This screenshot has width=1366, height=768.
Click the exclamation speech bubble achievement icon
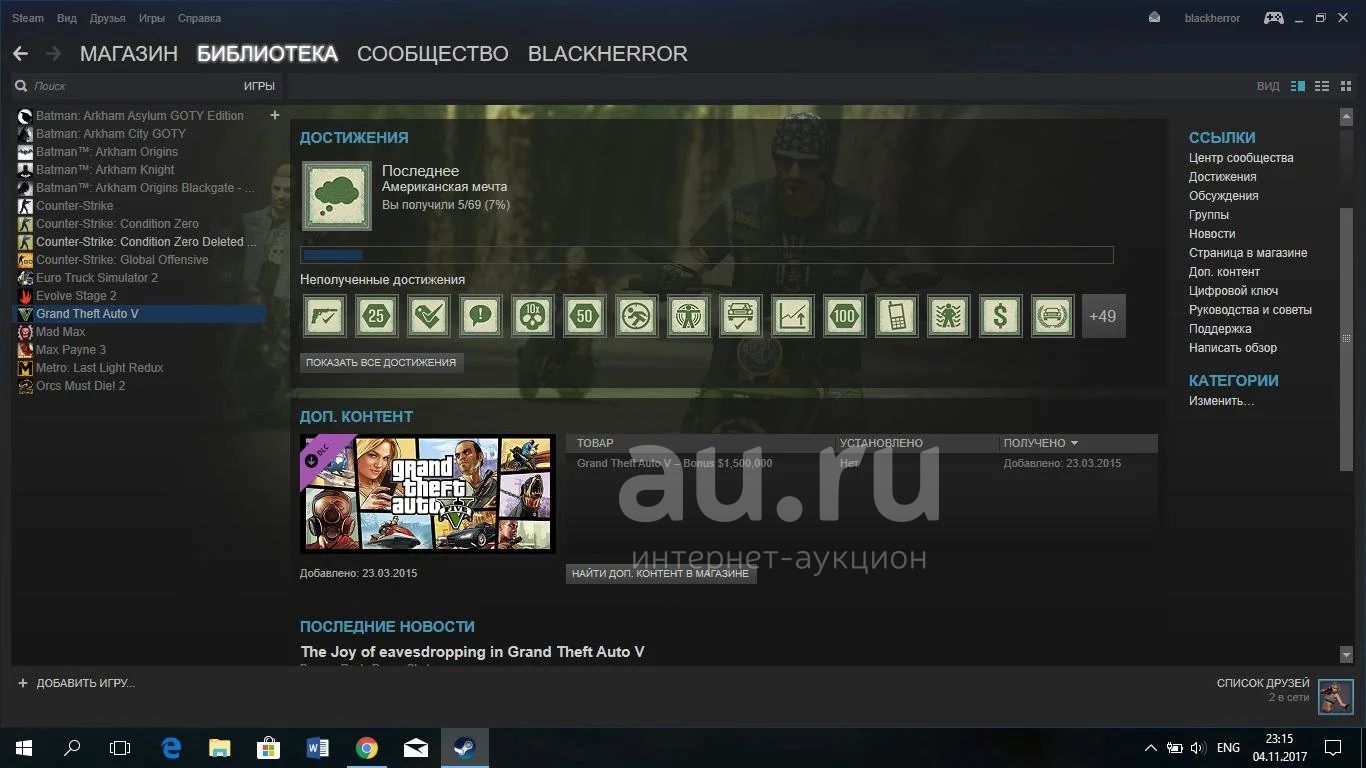pyautogui.click(x=481, y=316)
